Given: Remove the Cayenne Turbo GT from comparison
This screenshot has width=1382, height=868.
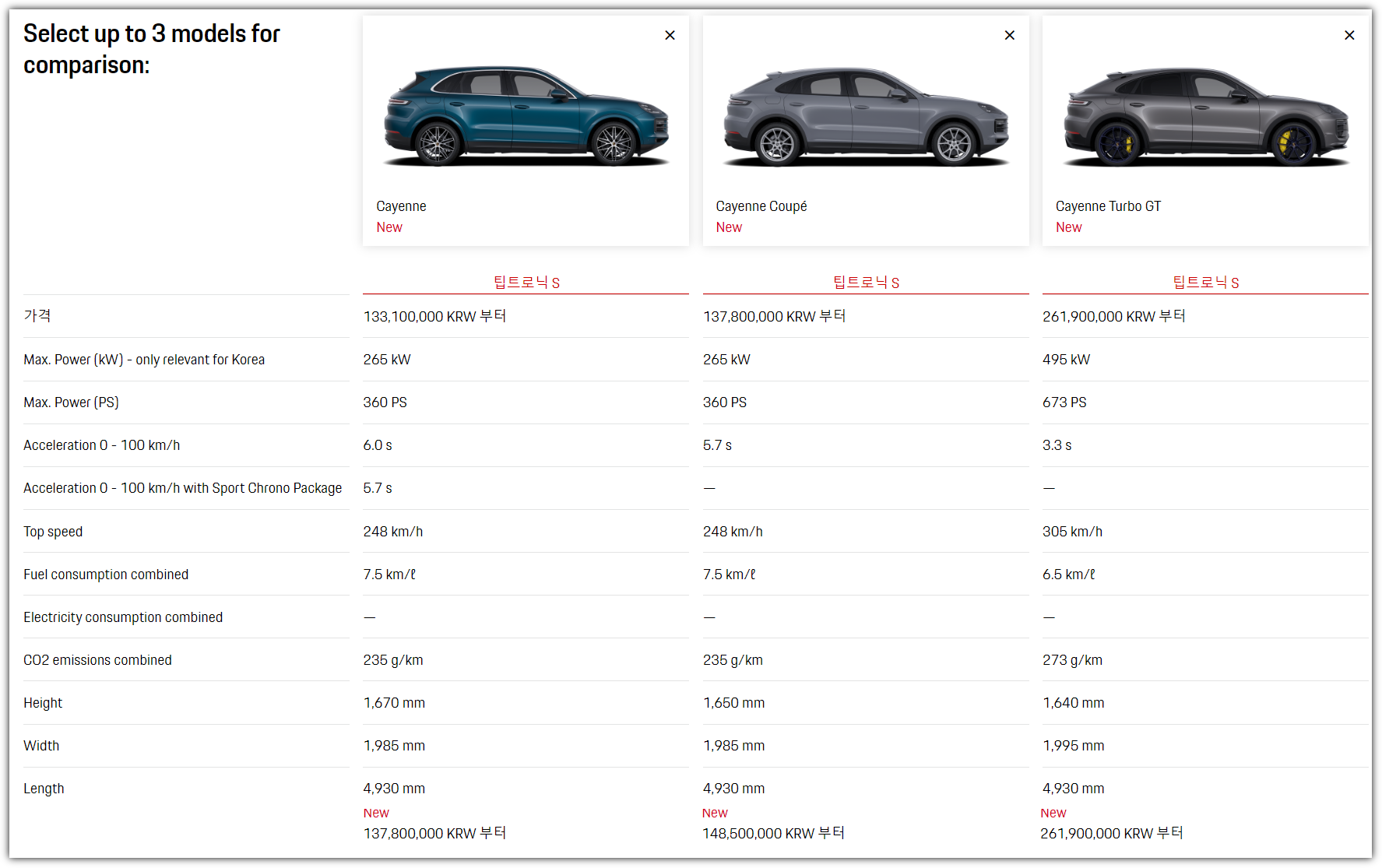Looking at the screenshot, I should [x=1349, y=35].
